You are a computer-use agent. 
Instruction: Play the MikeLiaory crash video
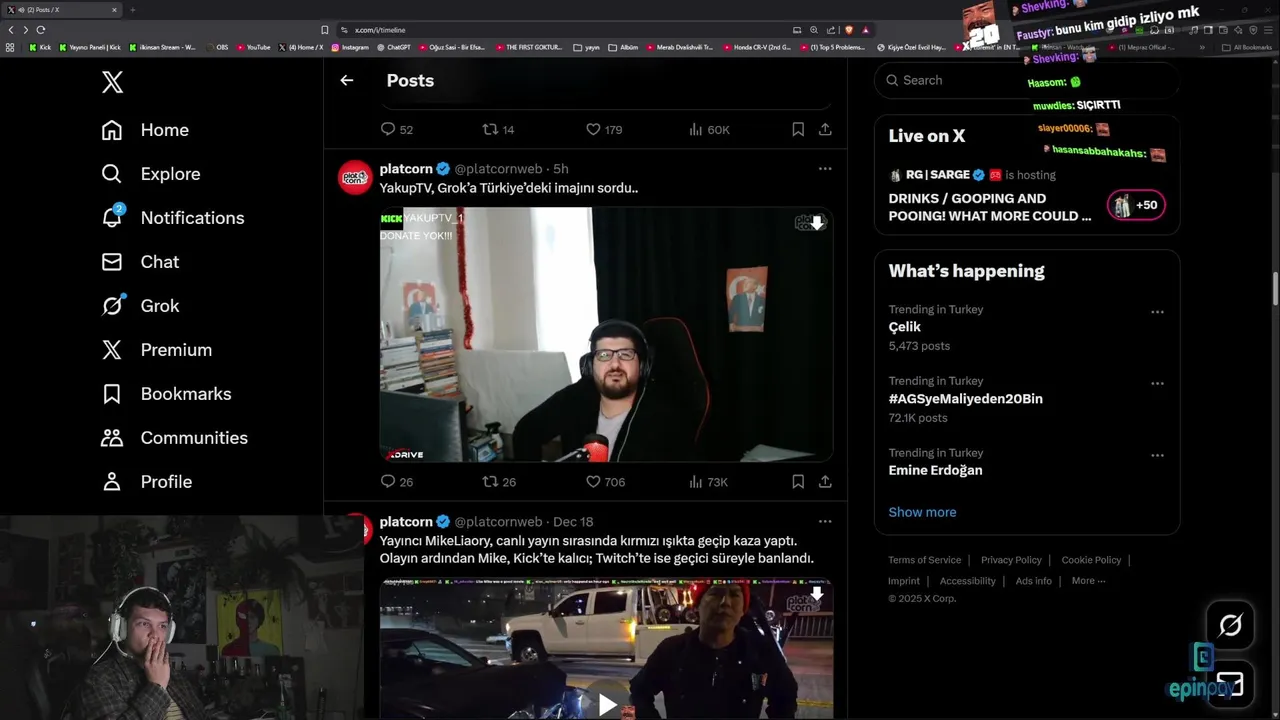click(x=607, y=704)
